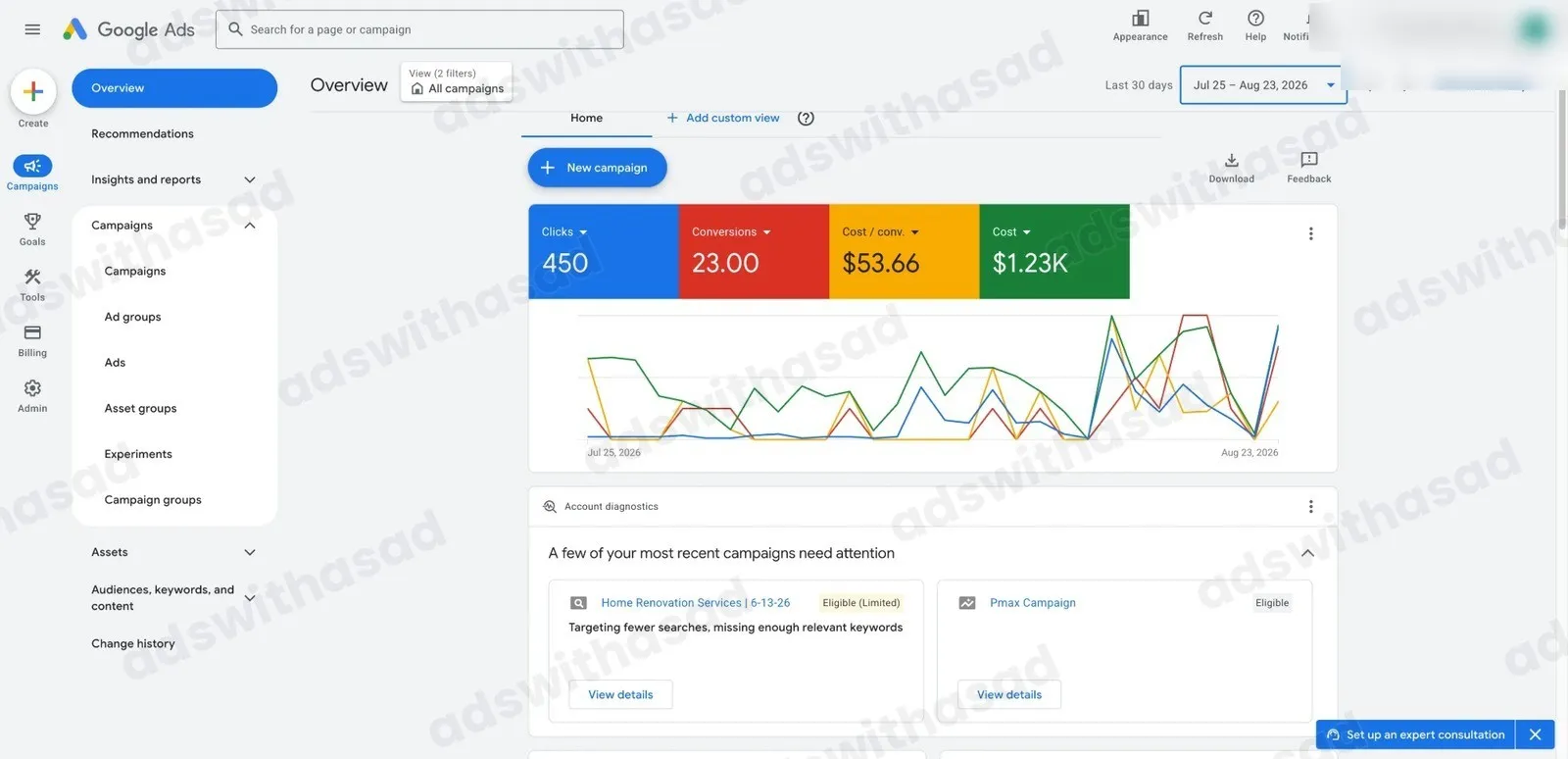
Task: Select the Home tab
Action: click(x=586, y=118)
